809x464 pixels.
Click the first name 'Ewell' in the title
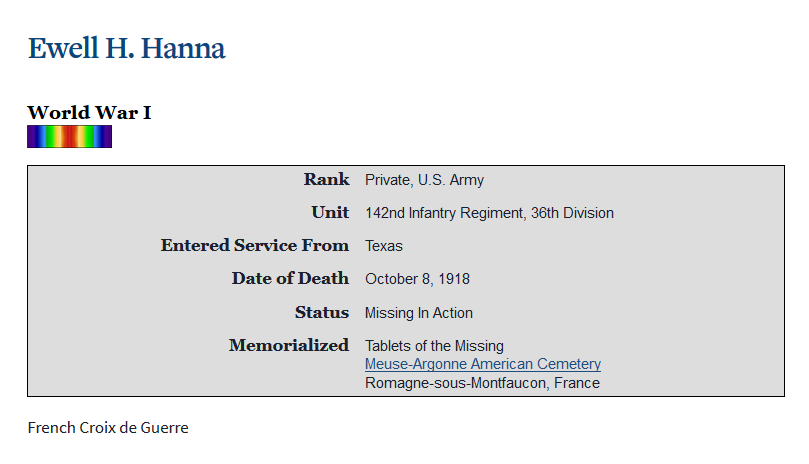tap(64, 48)
